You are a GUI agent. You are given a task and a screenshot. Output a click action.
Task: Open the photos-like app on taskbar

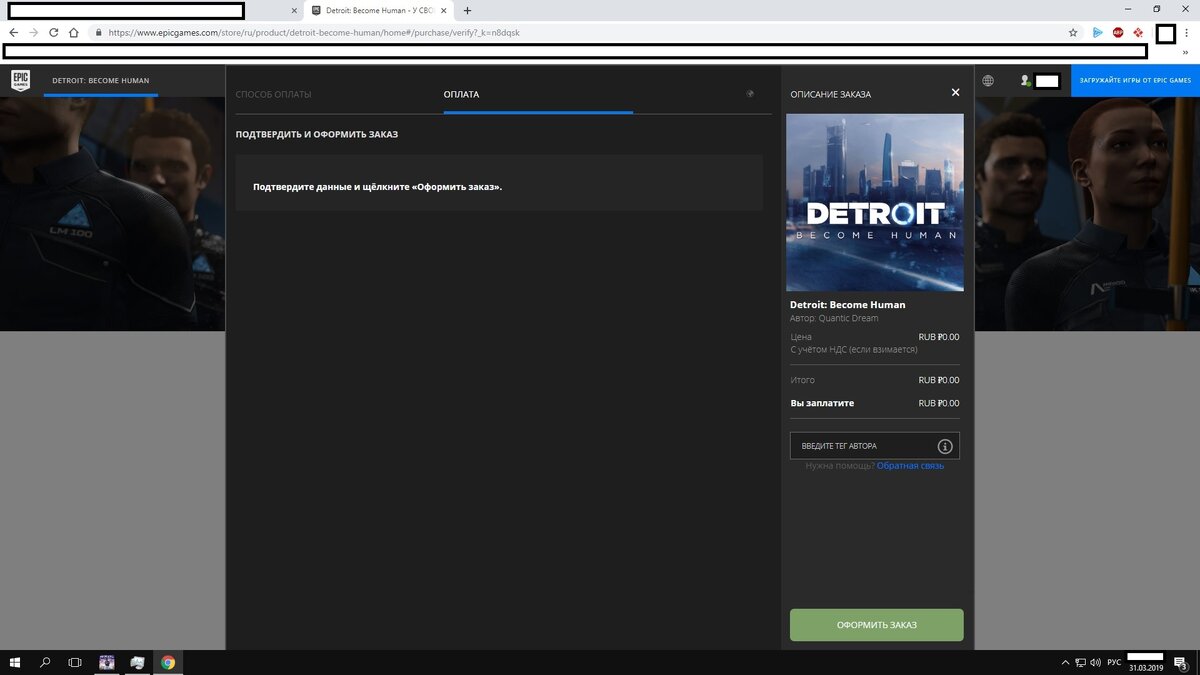[x=138, y=662]
